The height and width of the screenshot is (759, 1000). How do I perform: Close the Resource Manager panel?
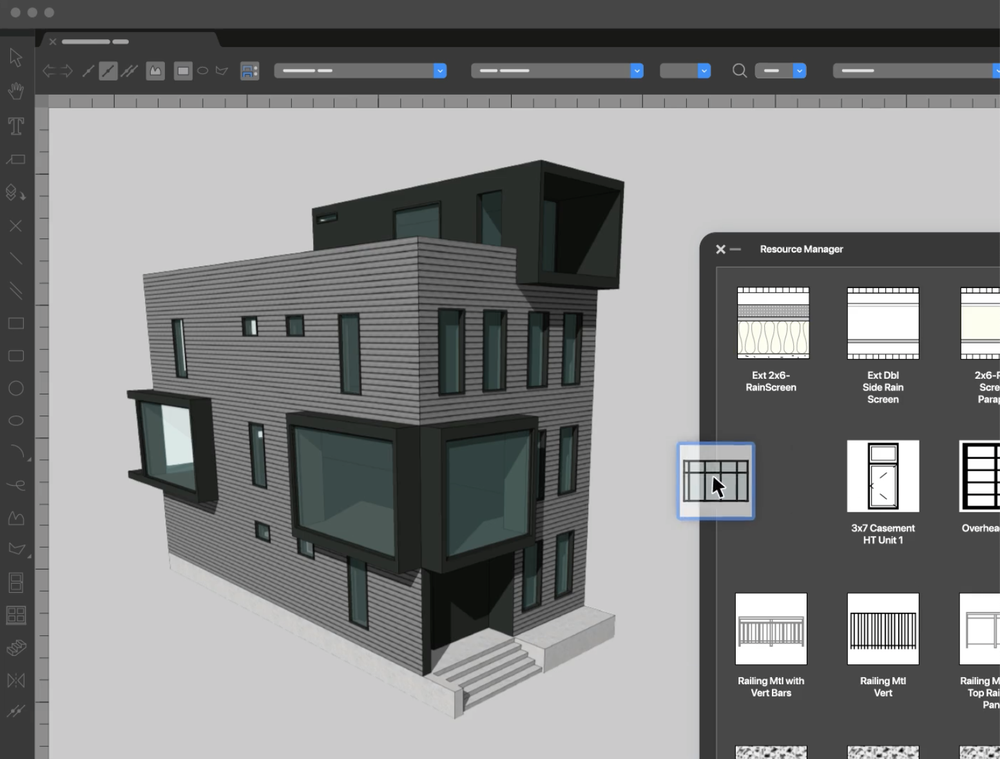(721, 249)
